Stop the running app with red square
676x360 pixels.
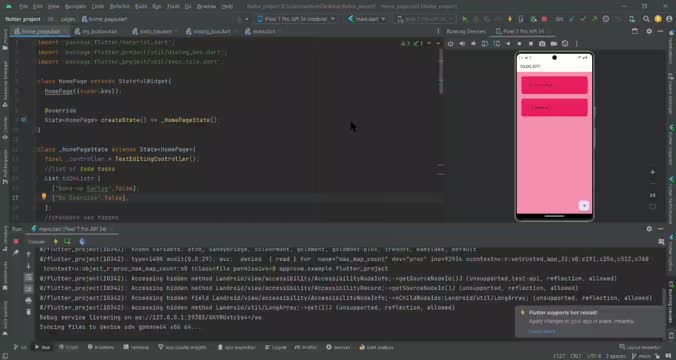click(545, 19)
